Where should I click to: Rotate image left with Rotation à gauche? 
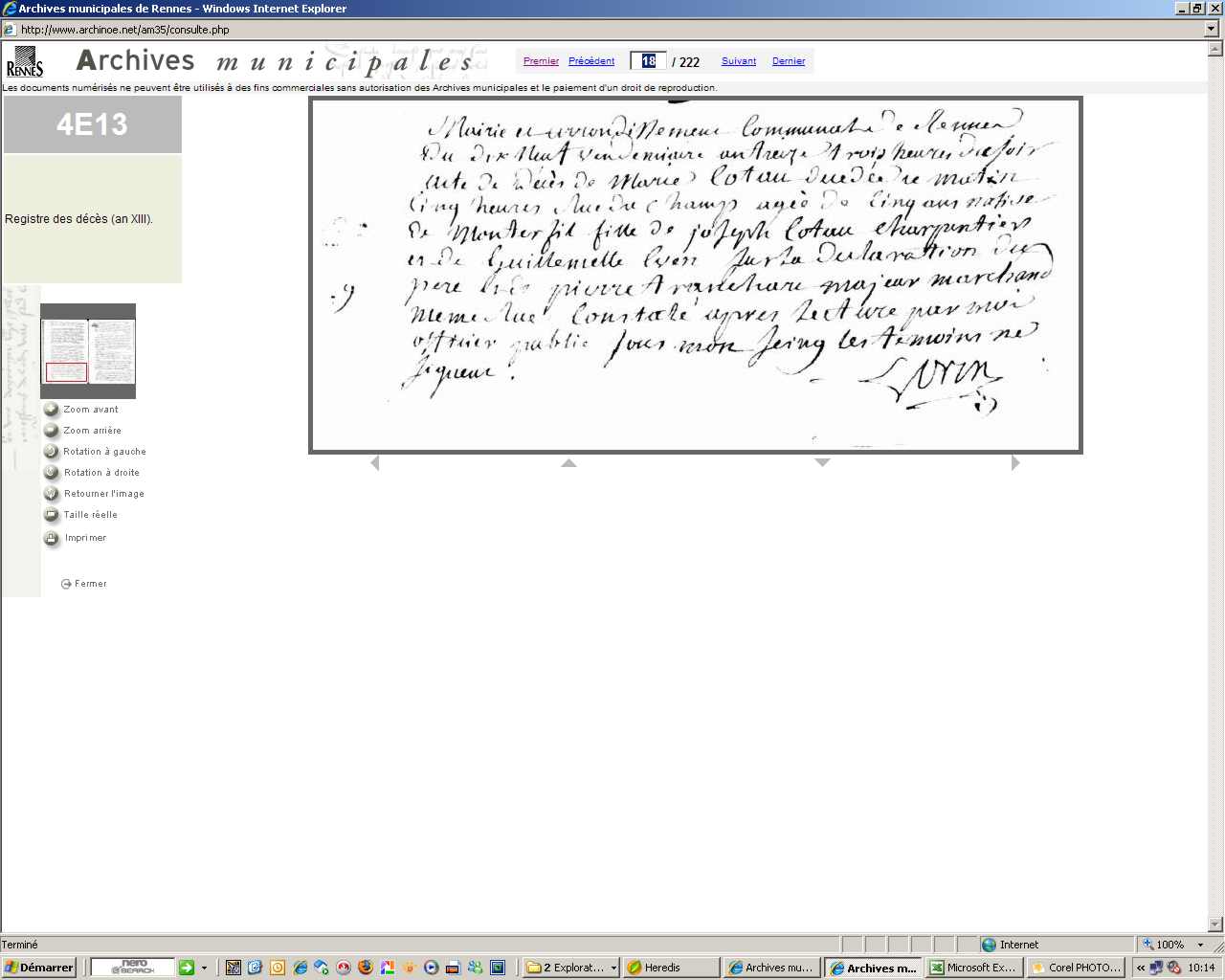coord(52,452)
